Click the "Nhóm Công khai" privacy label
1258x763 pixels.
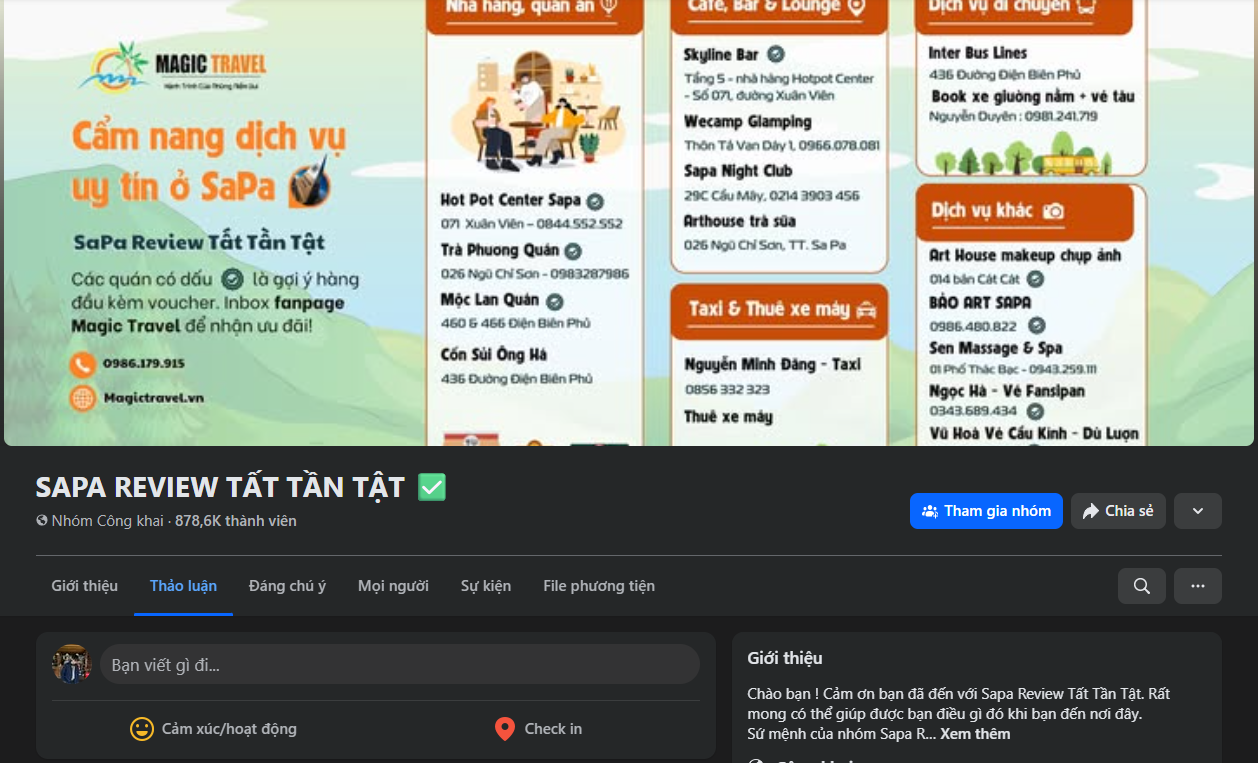click(107, 521)
